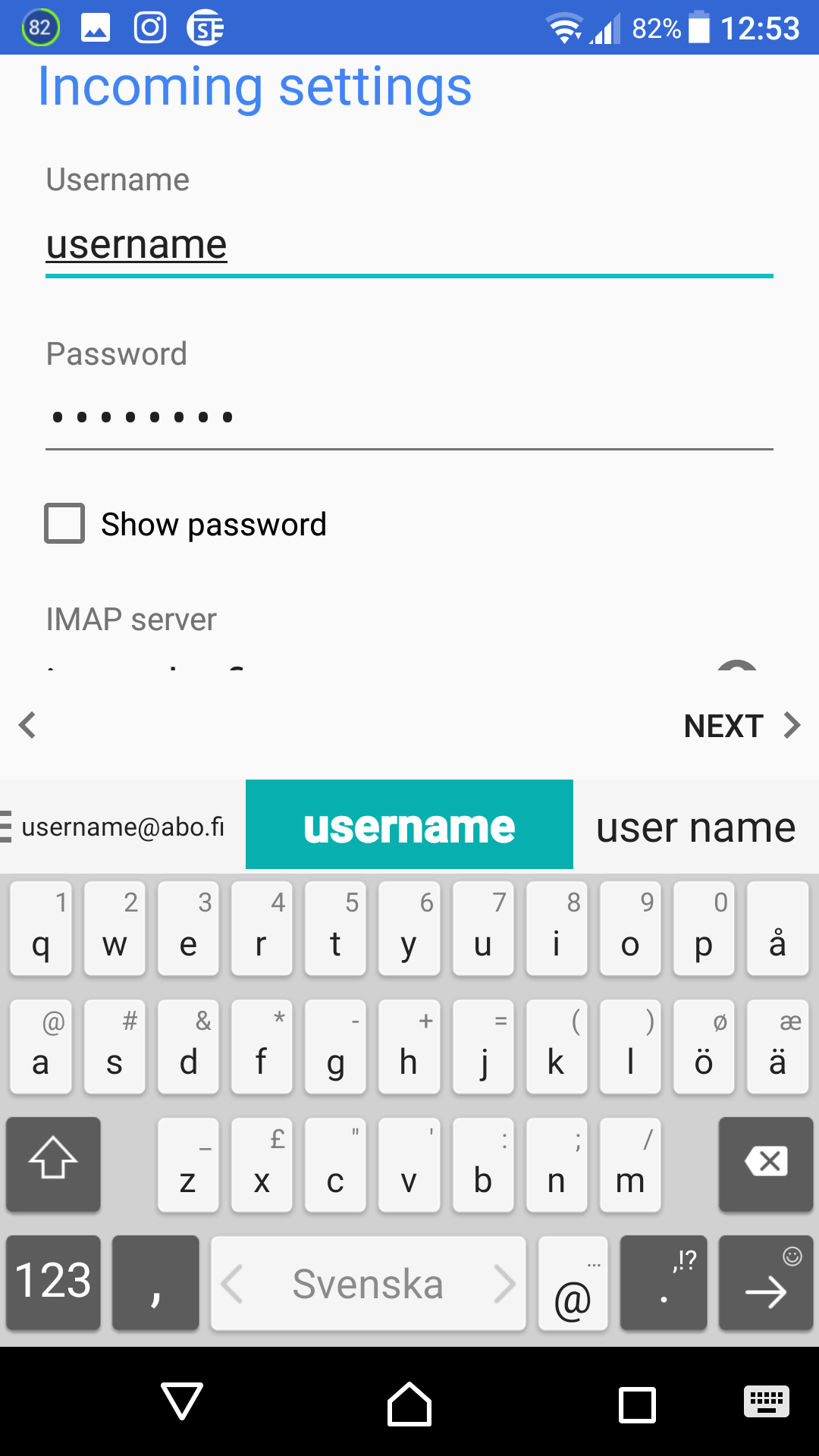Enable the Show password checkbox

pos(64,523)
